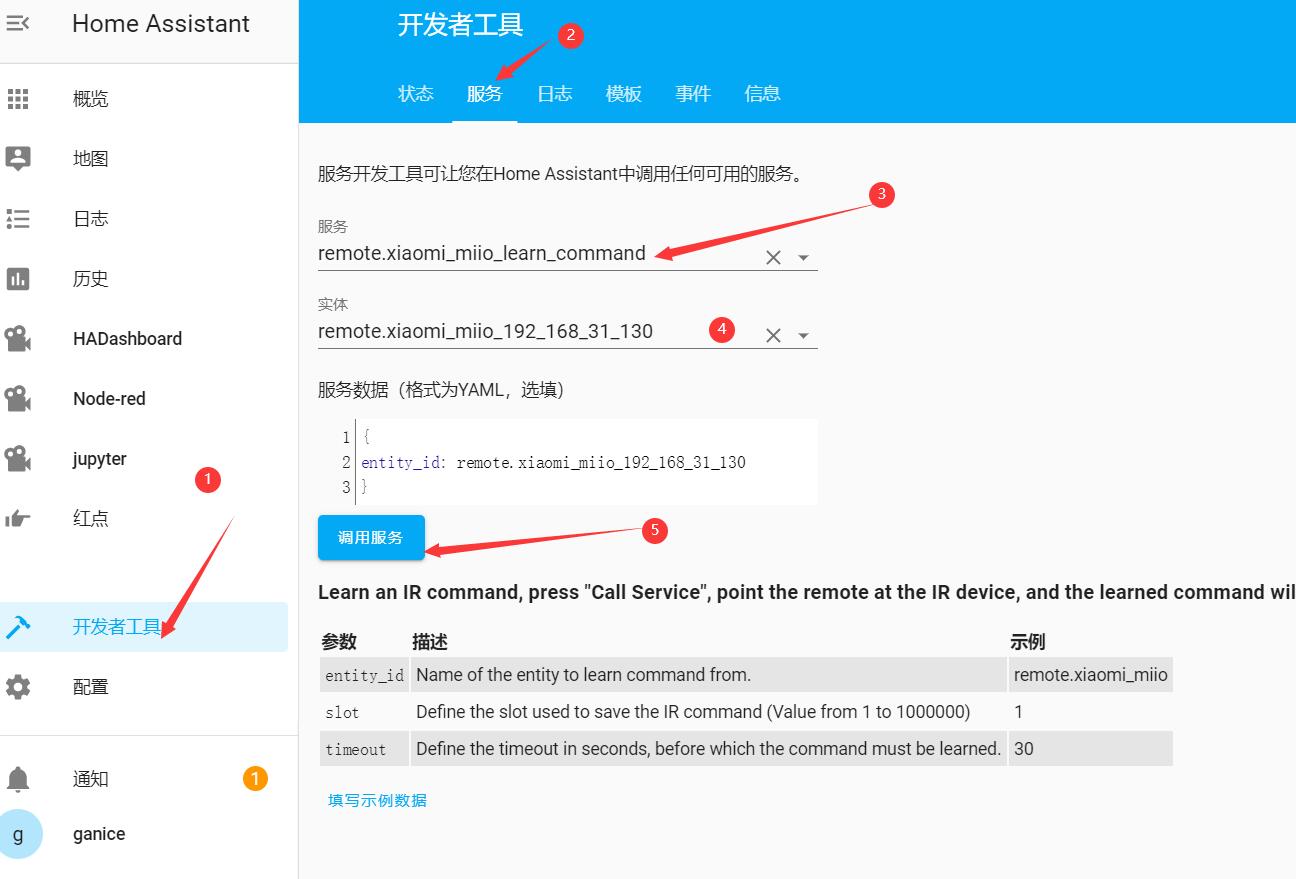
Task: Open the 概览 overview page from sidebar
Action: (90, 98)
